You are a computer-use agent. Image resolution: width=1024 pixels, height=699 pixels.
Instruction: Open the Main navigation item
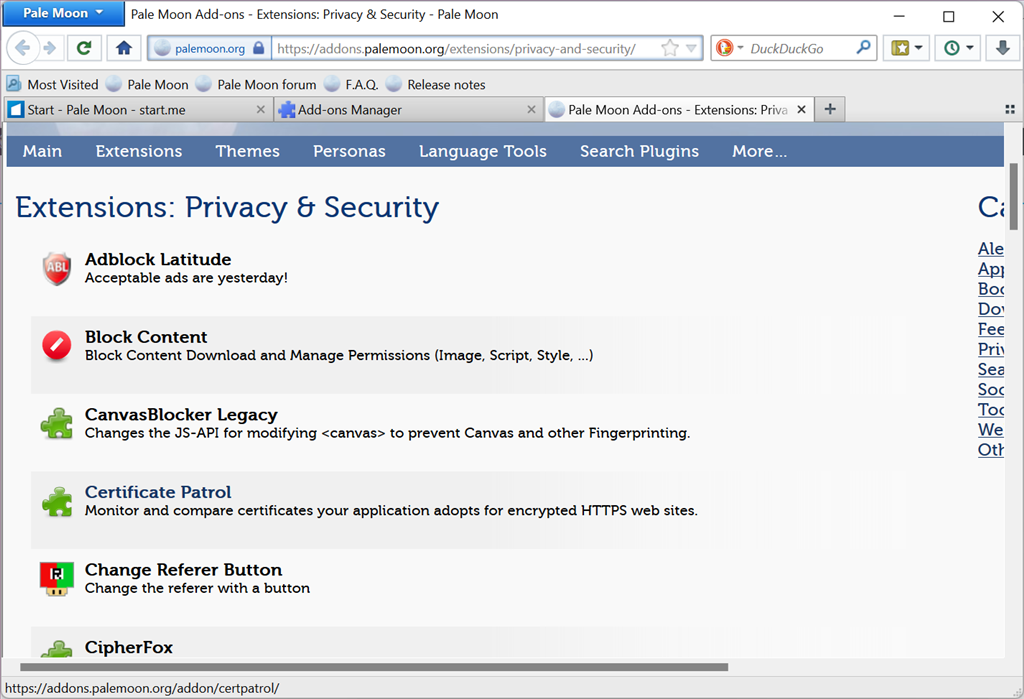click(x=42, y=151)
